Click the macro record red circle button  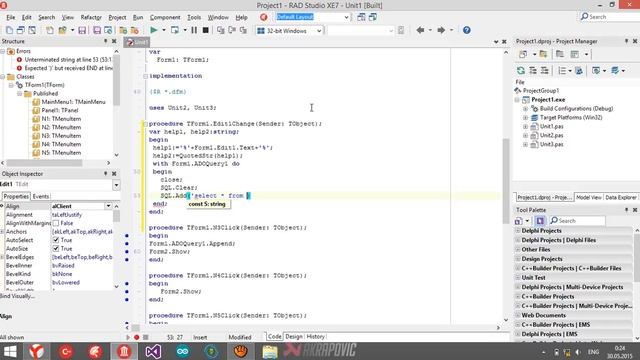[137, 337]
